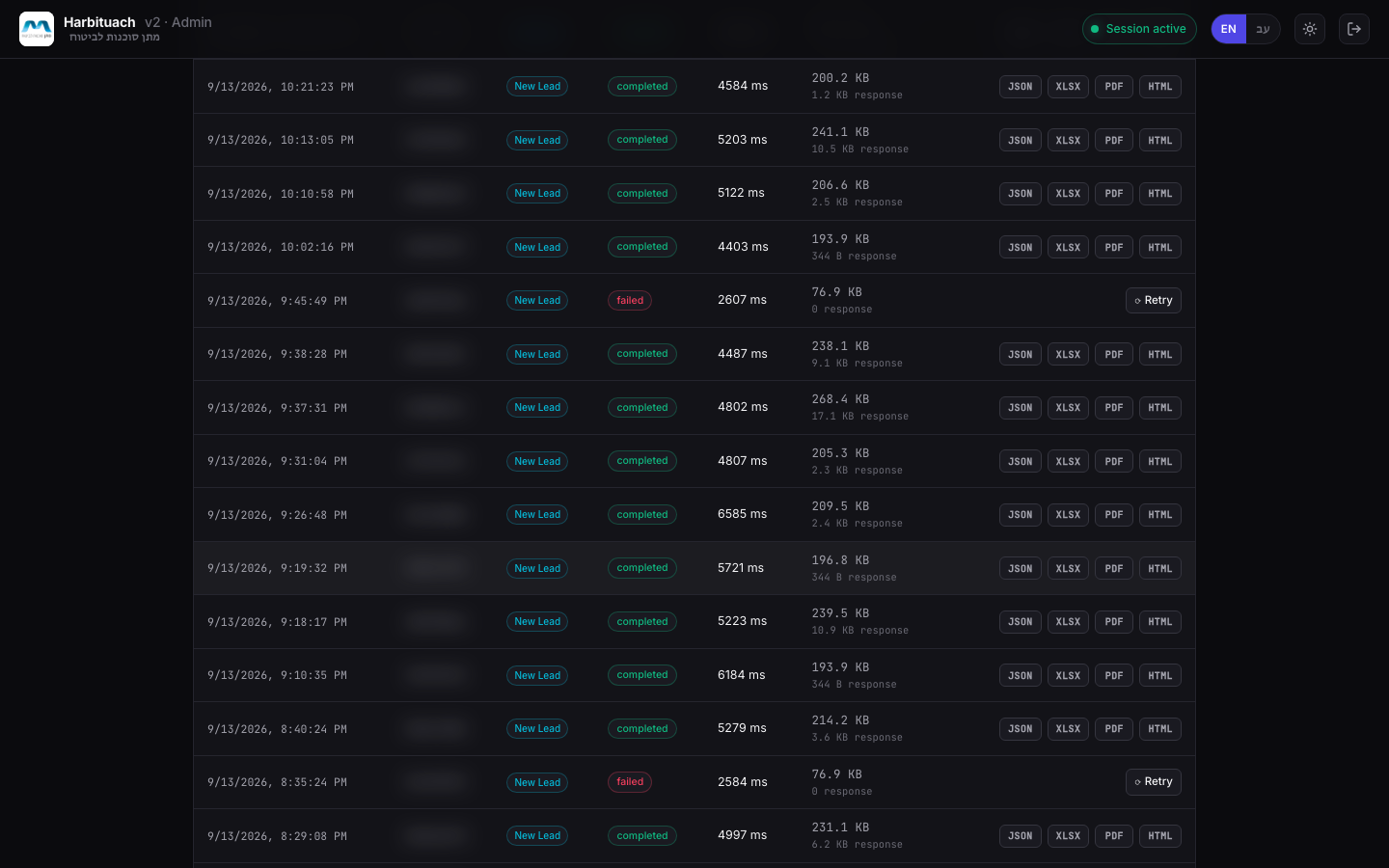
Task: Download XLSX for the 10:21:23 PM row
Action: coord(1068,87)
